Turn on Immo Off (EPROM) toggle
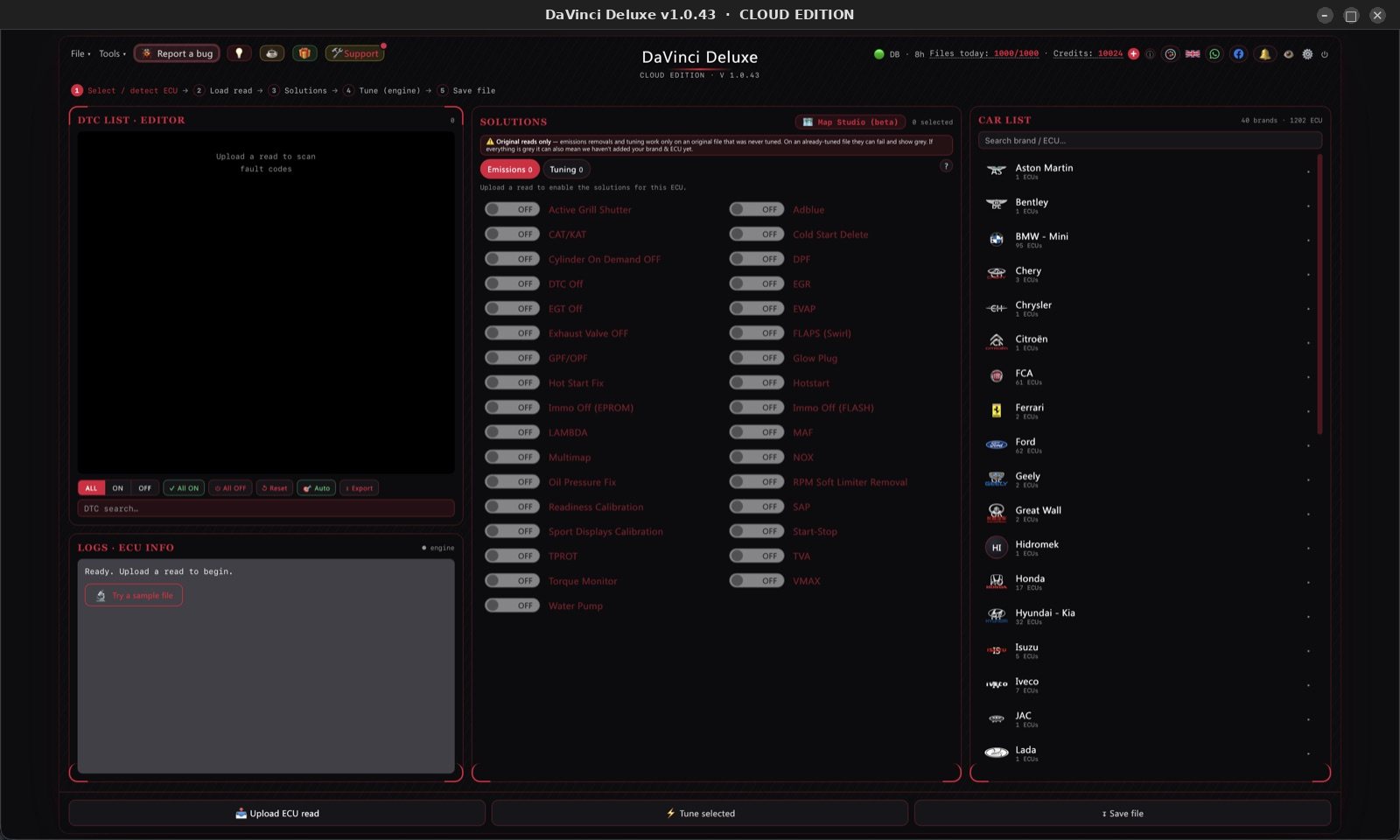 (512, 408)
